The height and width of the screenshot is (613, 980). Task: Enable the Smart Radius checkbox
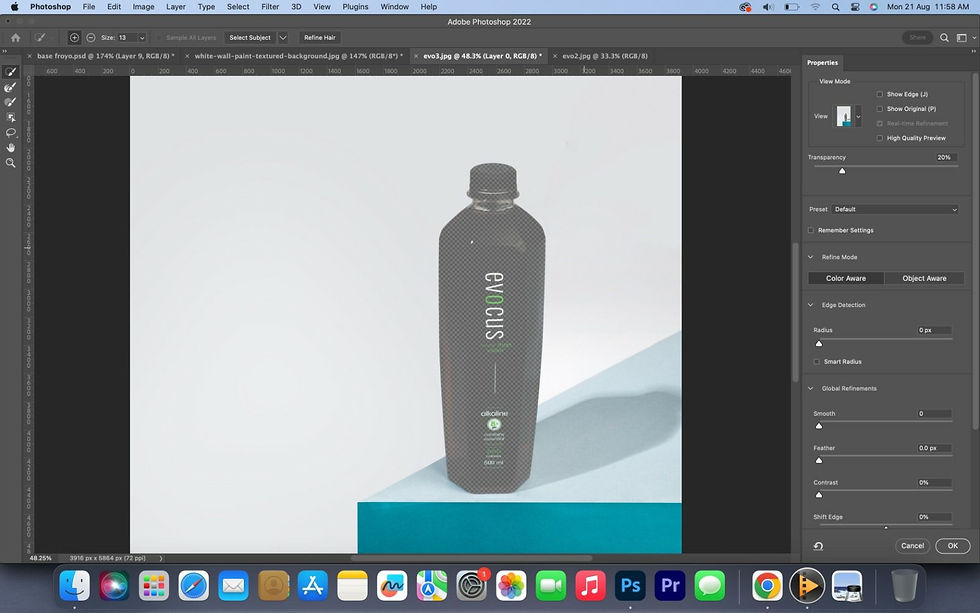[x=816, y=362]
